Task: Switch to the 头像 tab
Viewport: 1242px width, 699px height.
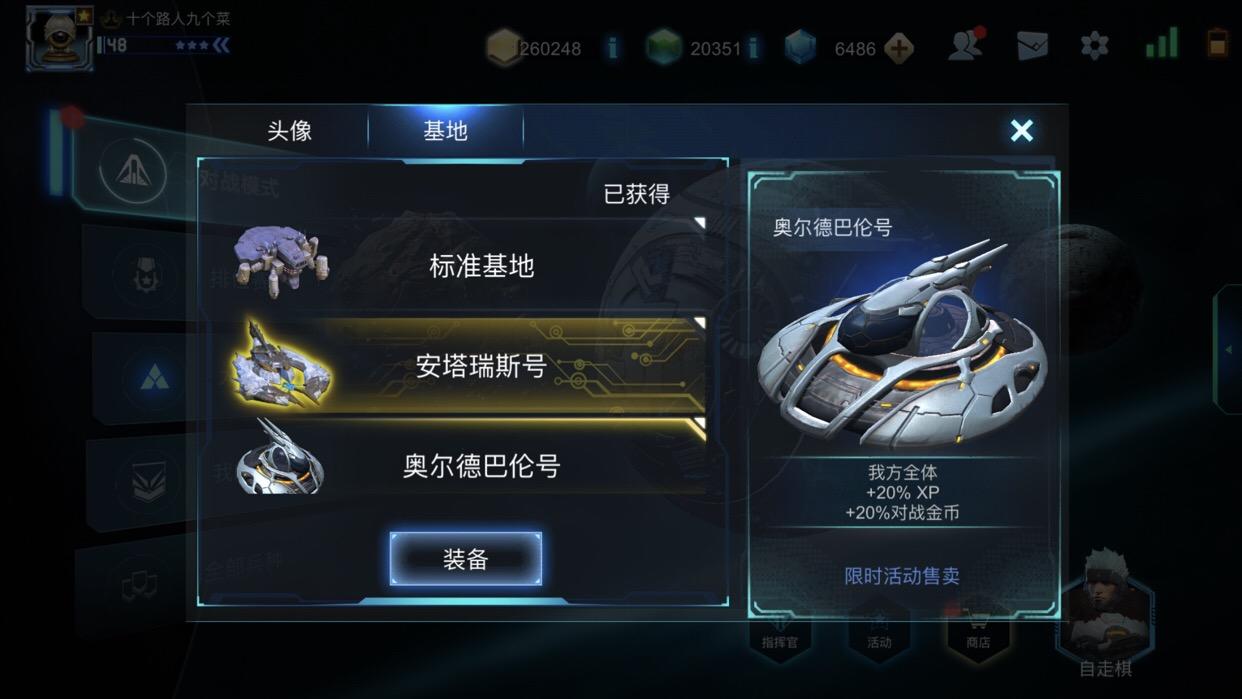Action: point(290,131)
